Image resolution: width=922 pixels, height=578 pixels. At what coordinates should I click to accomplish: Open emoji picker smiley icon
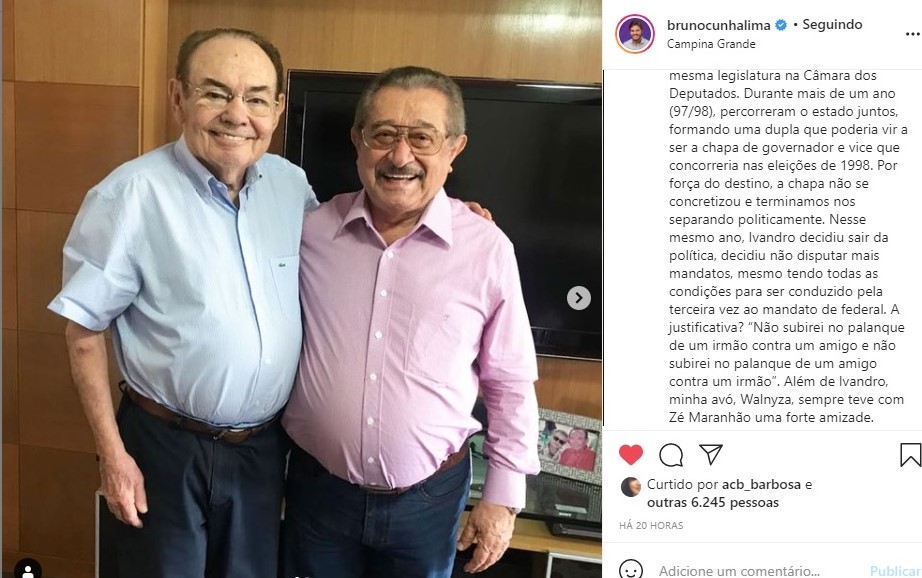[631, 570]
